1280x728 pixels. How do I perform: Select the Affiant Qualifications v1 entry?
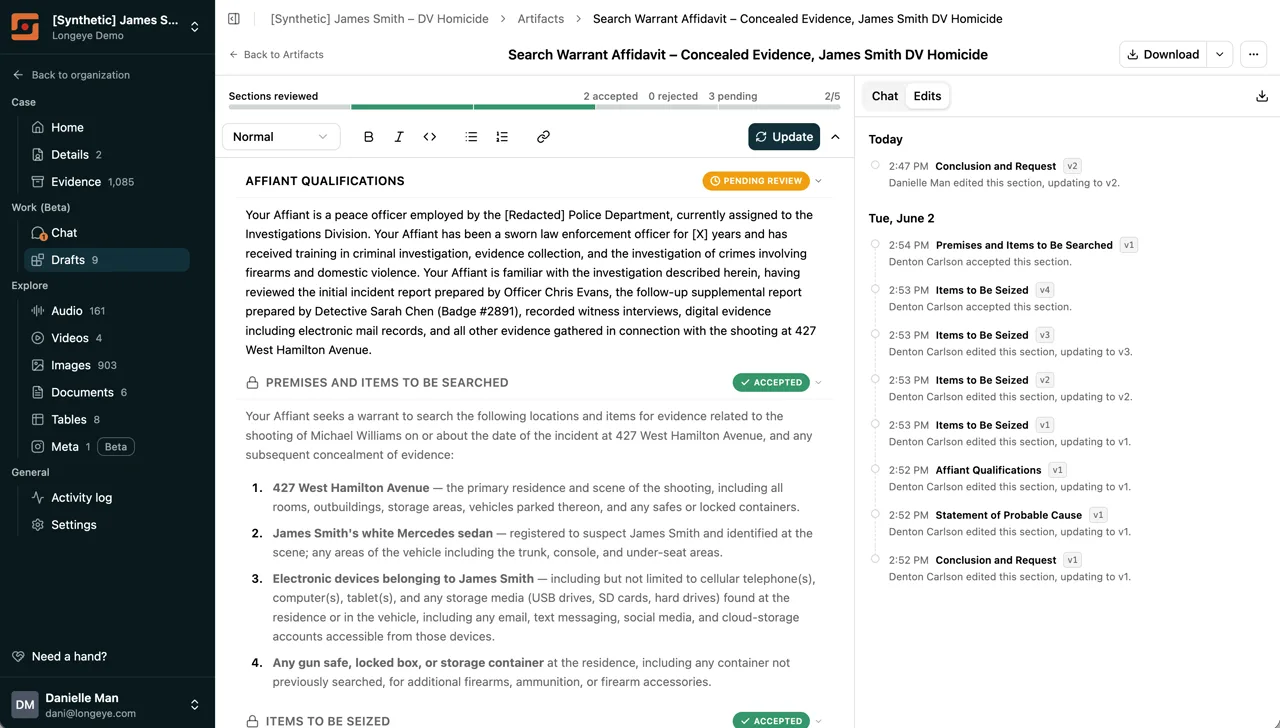pyautogui.click(x=1065, y=478)
